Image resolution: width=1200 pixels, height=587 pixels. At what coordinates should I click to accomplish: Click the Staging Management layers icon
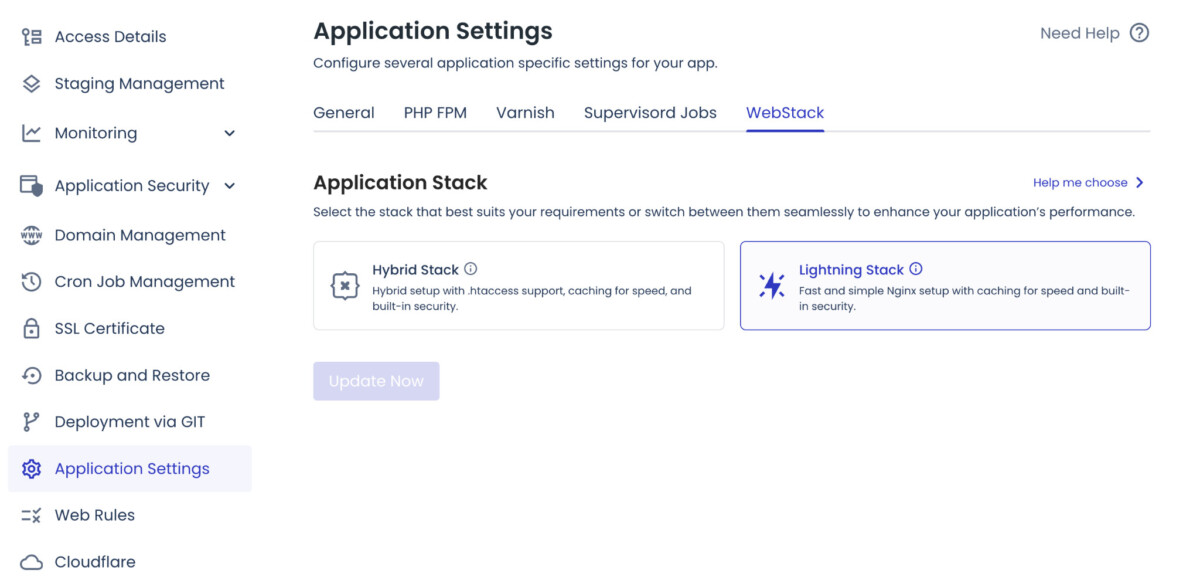click(x=32, y=84)
